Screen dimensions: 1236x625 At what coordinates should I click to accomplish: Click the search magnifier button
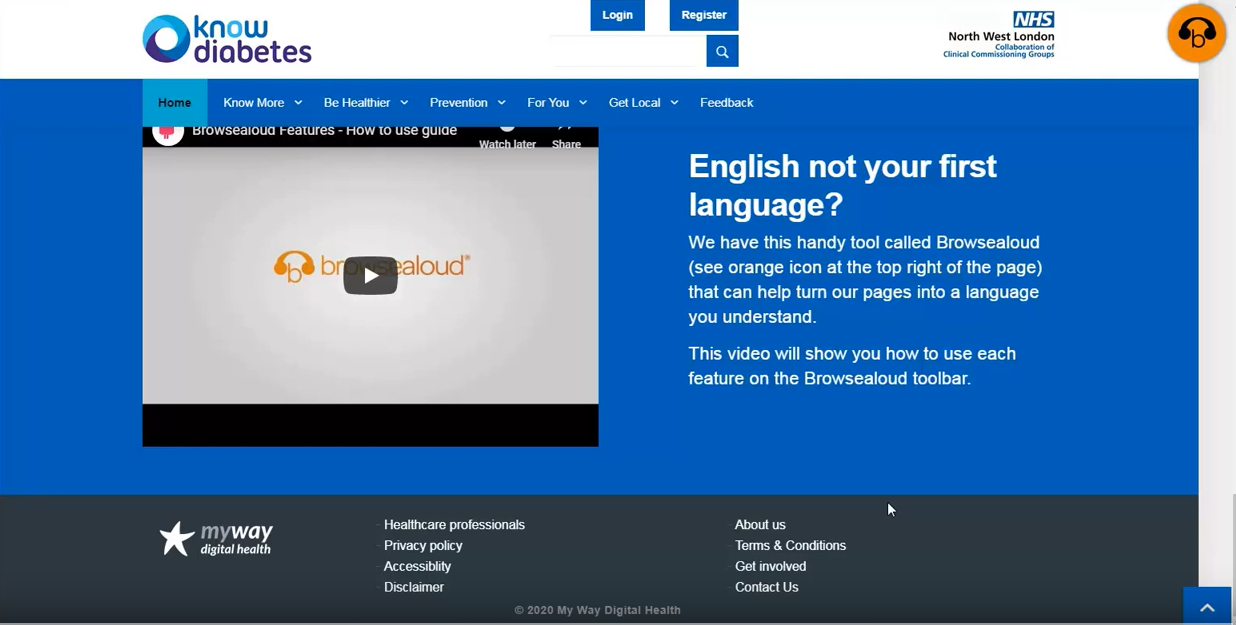pyautogui.click(x=722, y=51)
